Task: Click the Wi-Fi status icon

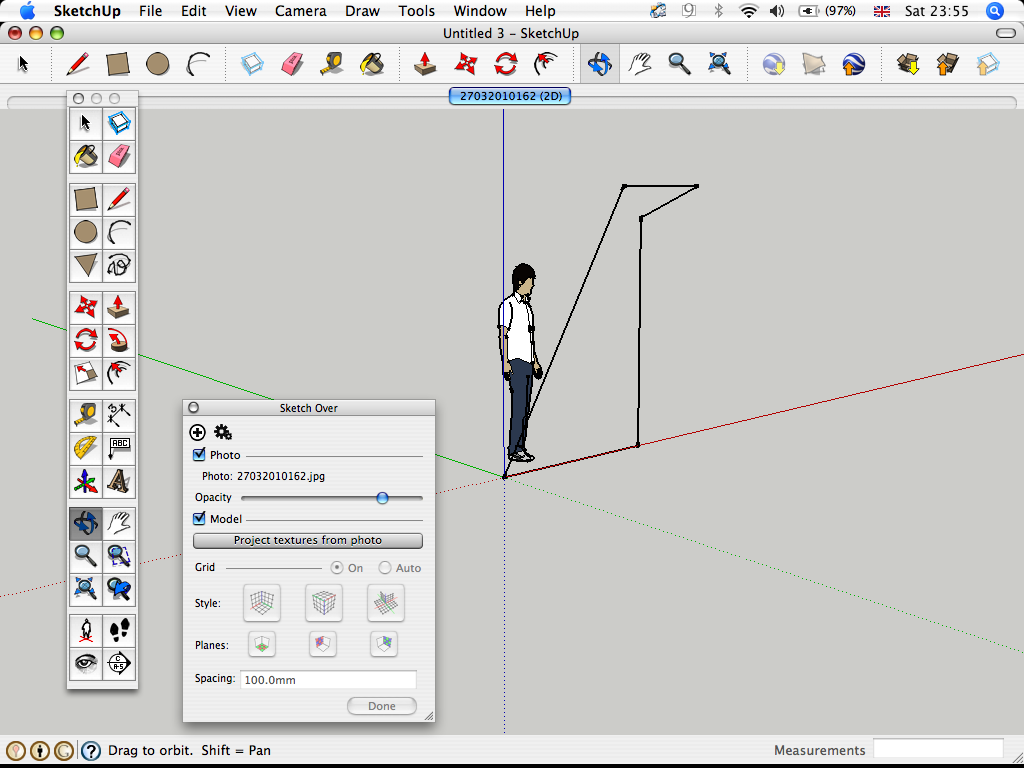Action: (748, 11)
